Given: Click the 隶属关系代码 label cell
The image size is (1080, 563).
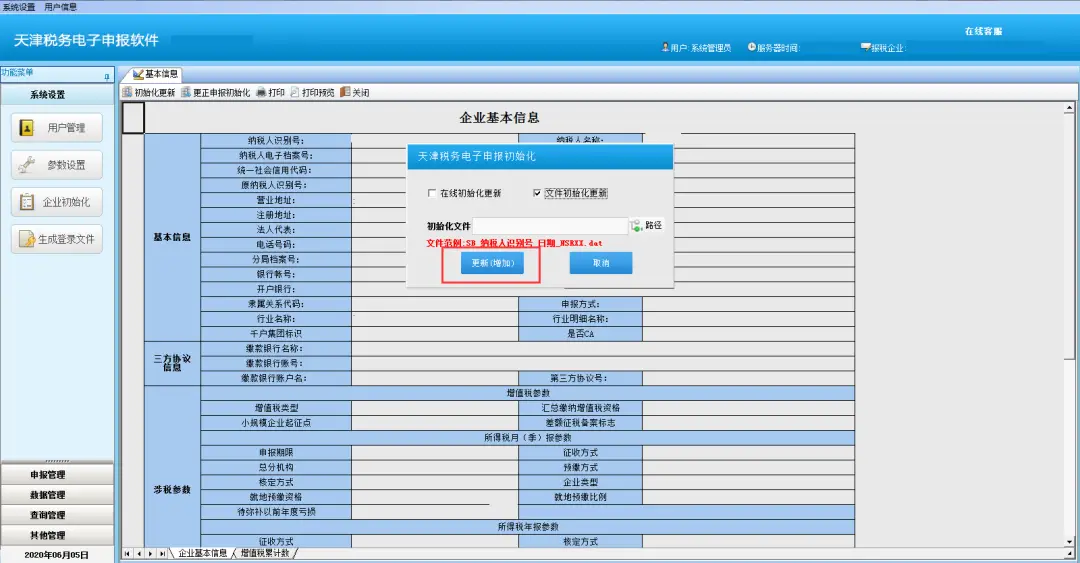Looking at the screenshot, I should pos(276,304).
